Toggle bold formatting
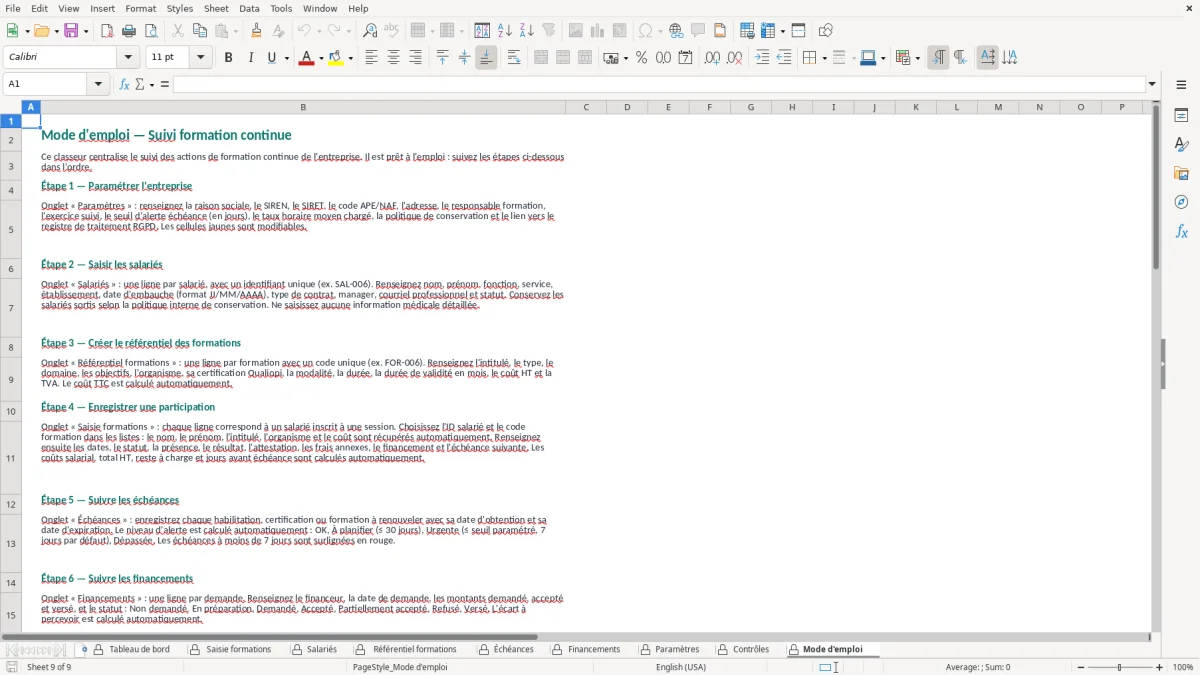Screen dimensions: 1200x675 tap(228, 58)
